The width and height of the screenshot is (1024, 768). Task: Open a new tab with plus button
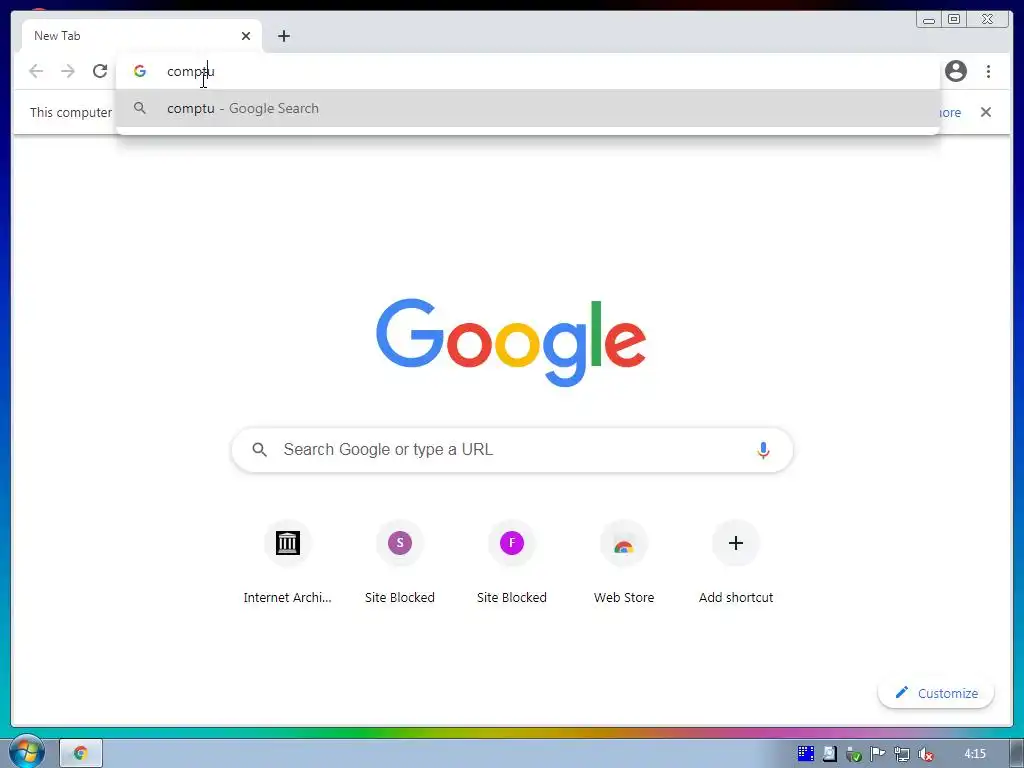[x=283, y=36]
